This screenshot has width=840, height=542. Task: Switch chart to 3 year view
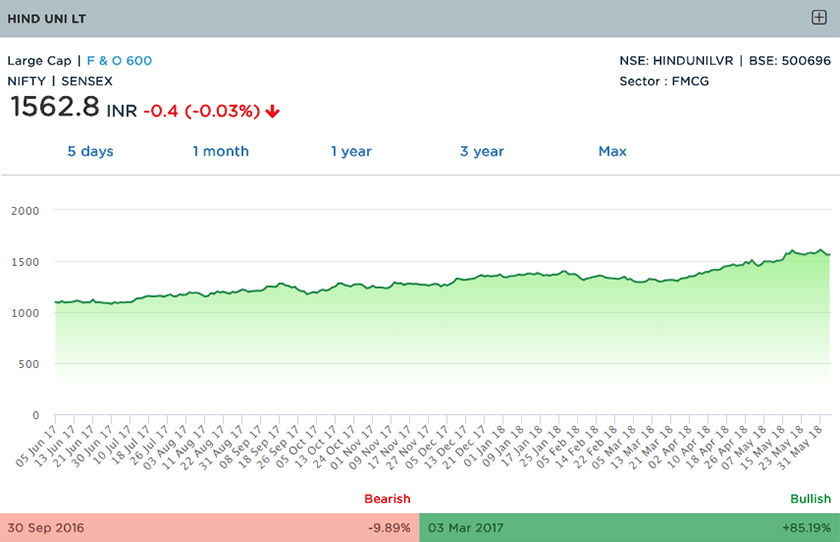click(482, 151)
